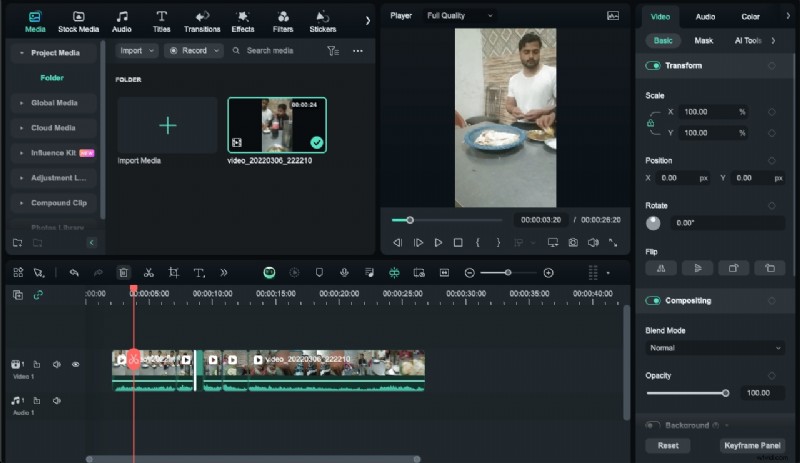Add text with the timeline Text tool

tap(199, 273)
